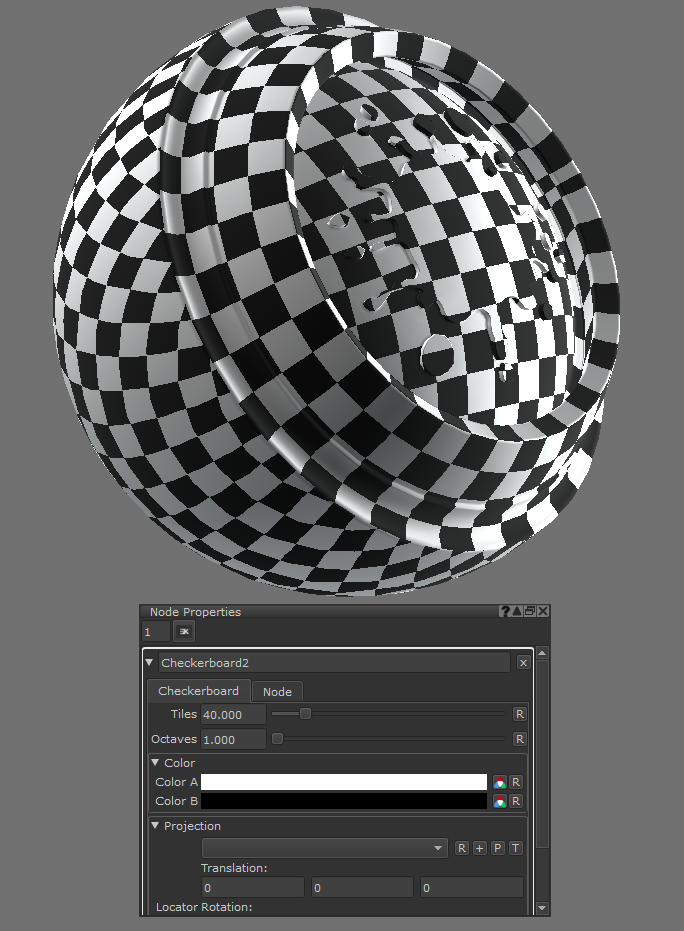Image resolution: width=684 pixels, height=931 pixels.
Task: Reset Color A with its R button
Action: [x=516, y=782]
